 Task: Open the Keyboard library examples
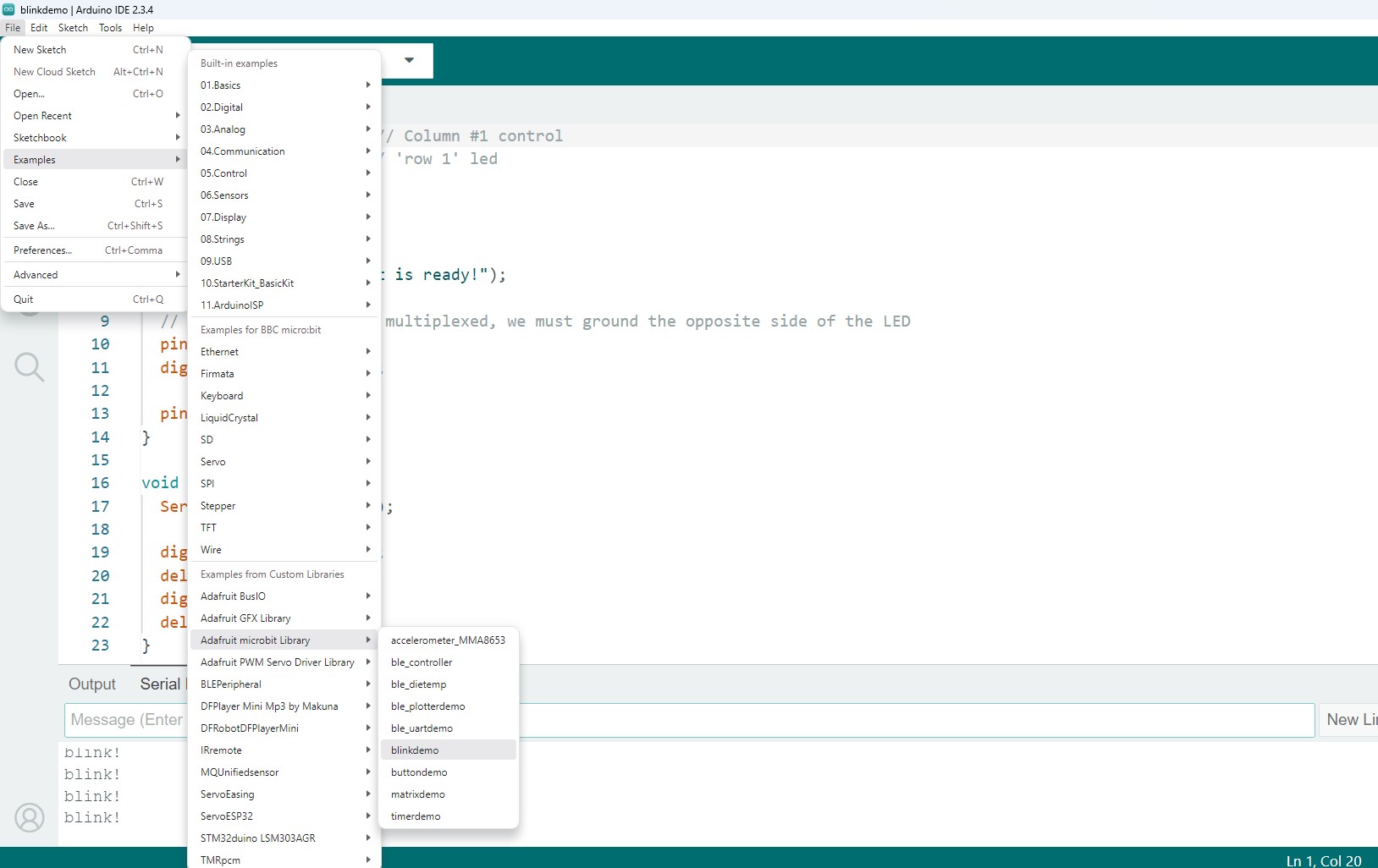(284, 396)
